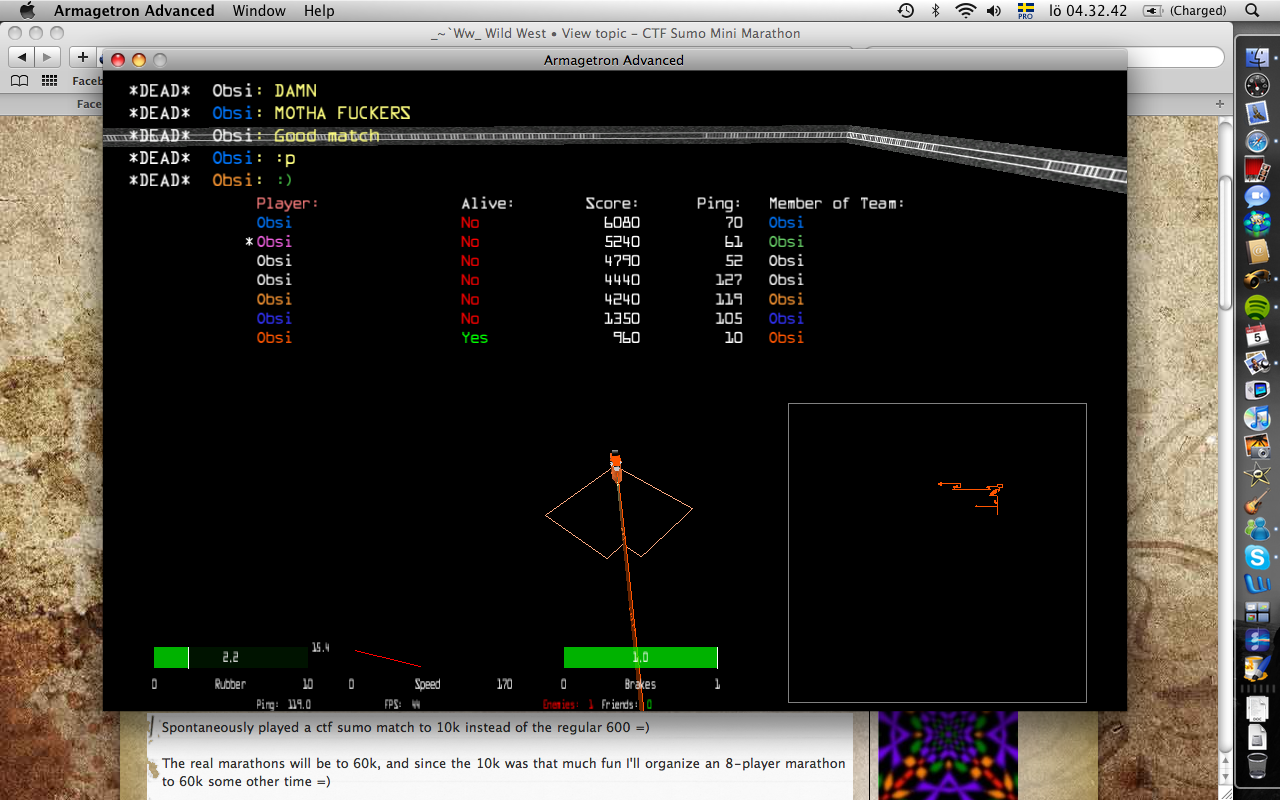Click chat line 'DAMN'
The image size is (1280, 800).
coord(296,91)
